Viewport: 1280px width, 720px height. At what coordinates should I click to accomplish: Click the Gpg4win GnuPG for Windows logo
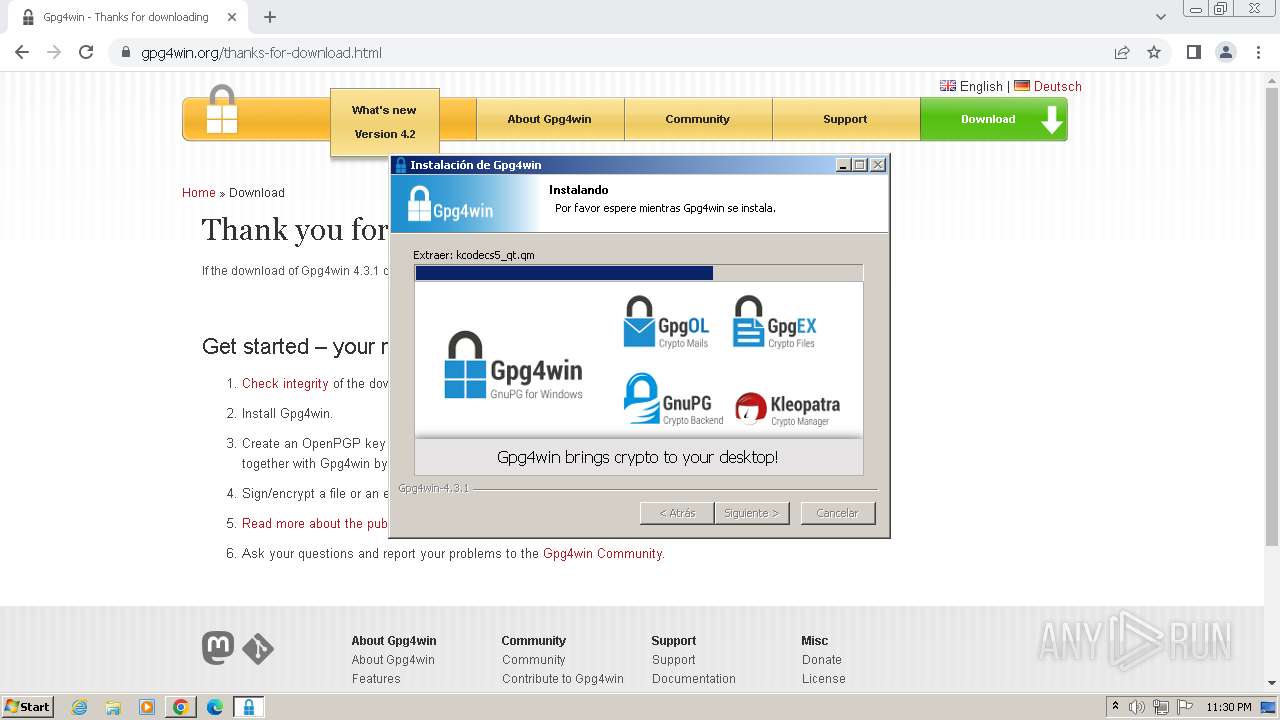(513, 366)
